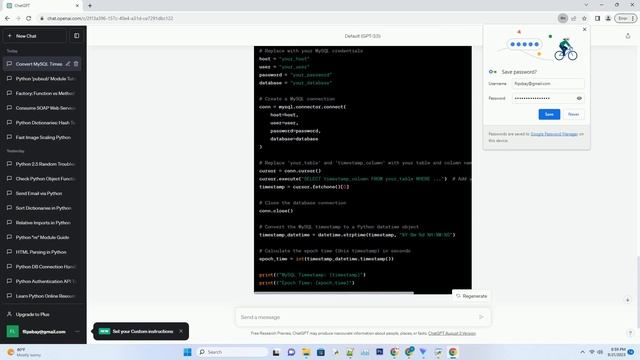Open tab search dropdown chevron

tap(586, 5)
